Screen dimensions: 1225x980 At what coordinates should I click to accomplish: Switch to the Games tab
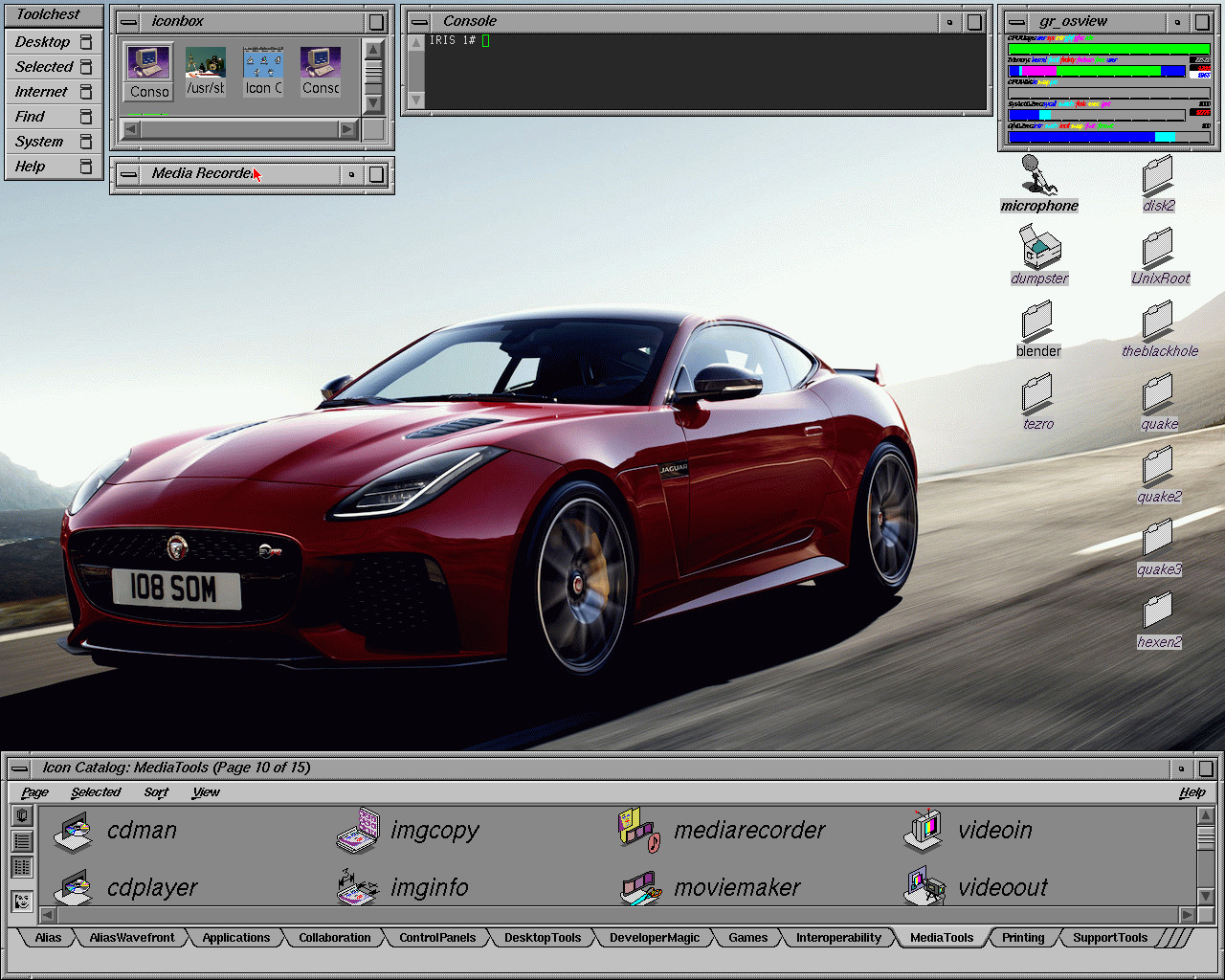click(747, 938)
